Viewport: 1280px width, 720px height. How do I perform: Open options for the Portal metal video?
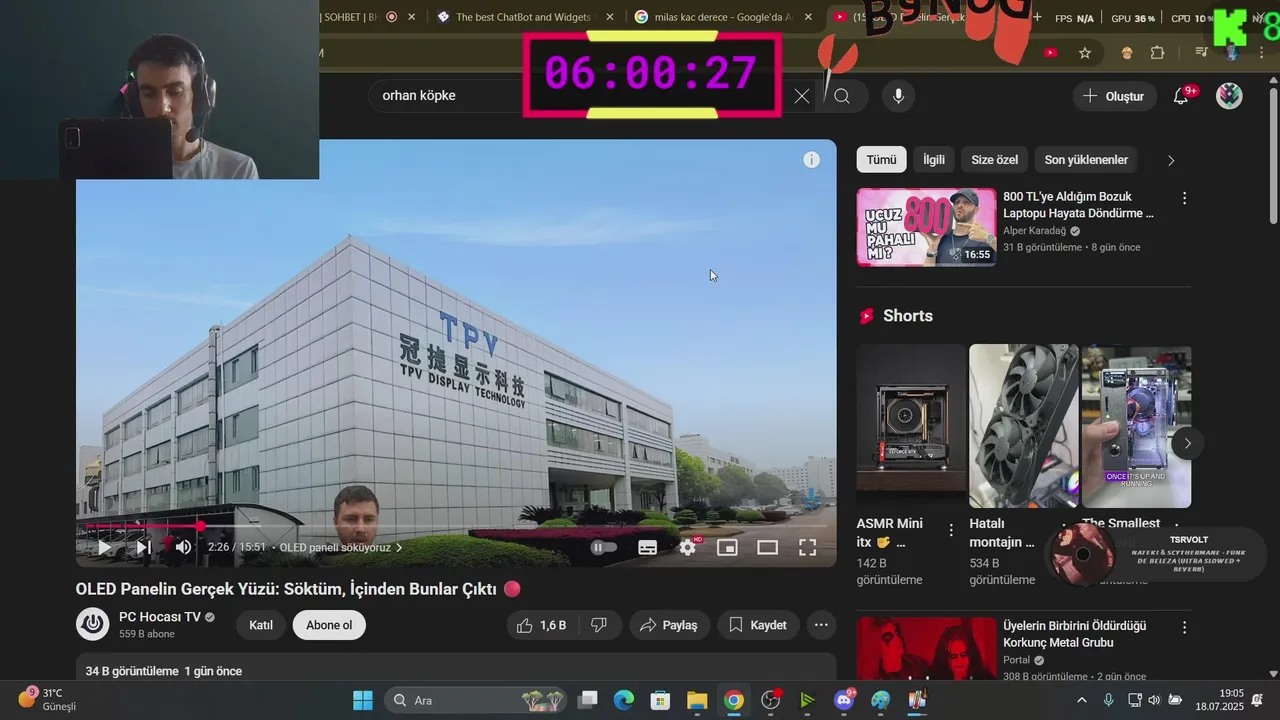[x=1184, y=627]
